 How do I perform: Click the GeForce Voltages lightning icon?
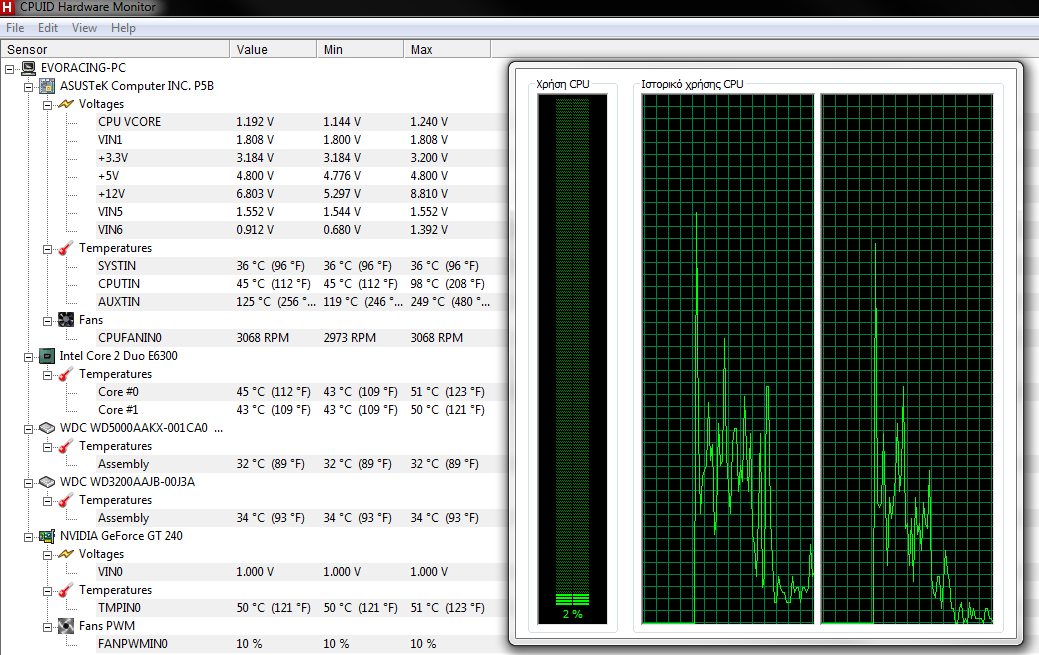tap(66, 554)
